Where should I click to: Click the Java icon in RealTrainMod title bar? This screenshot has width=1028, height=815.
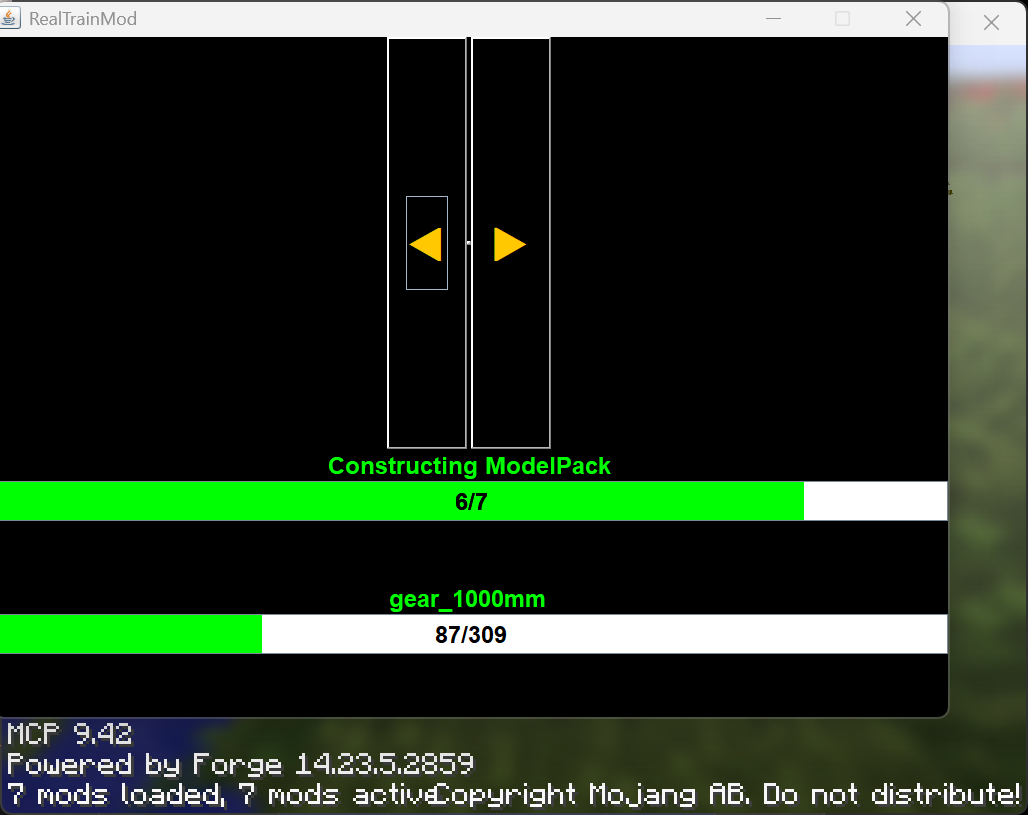tap(9, 18)
